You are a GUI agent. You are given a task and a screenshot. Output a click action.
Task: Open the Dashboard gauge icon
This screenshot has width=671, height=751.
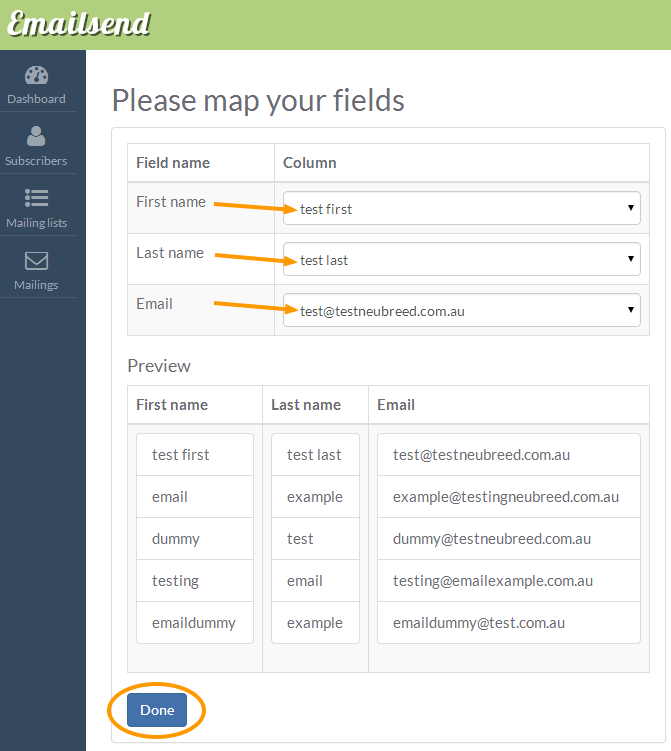tap(36, 75)
